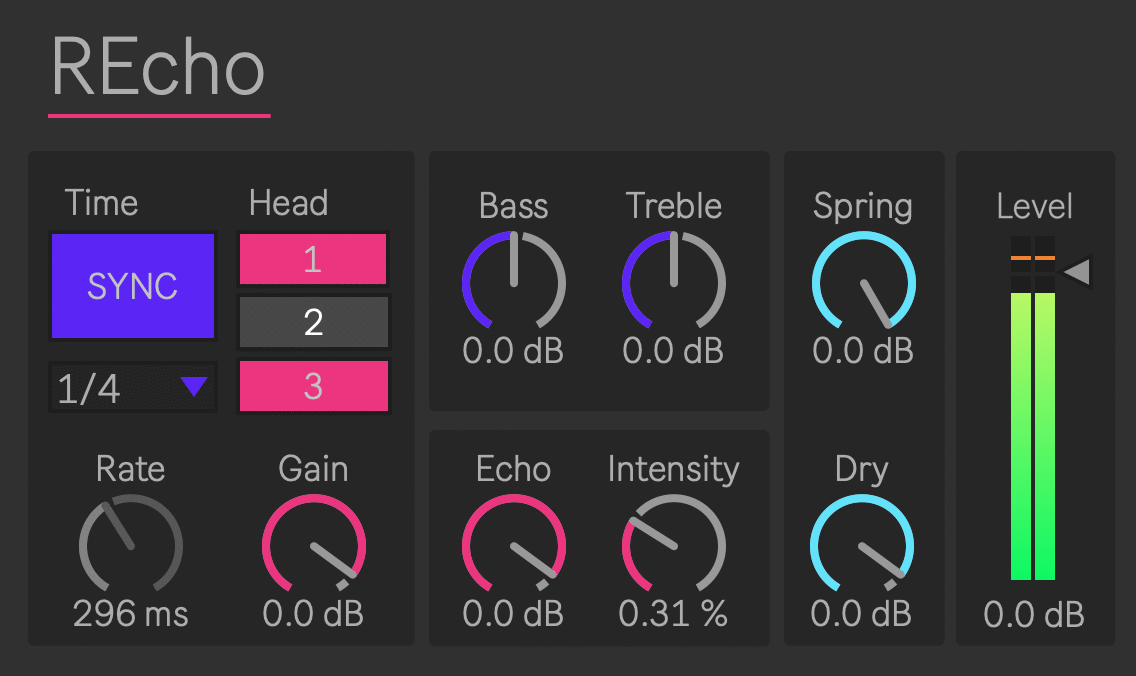Select the Treble 0.0 dB value
Viewport: 1136px width, 676px height.
[673, 351]
